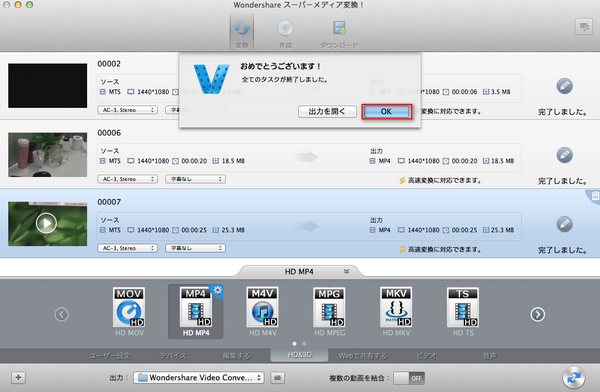
Task: Go to previous formats with left arrow
Action: click(62, 314)
